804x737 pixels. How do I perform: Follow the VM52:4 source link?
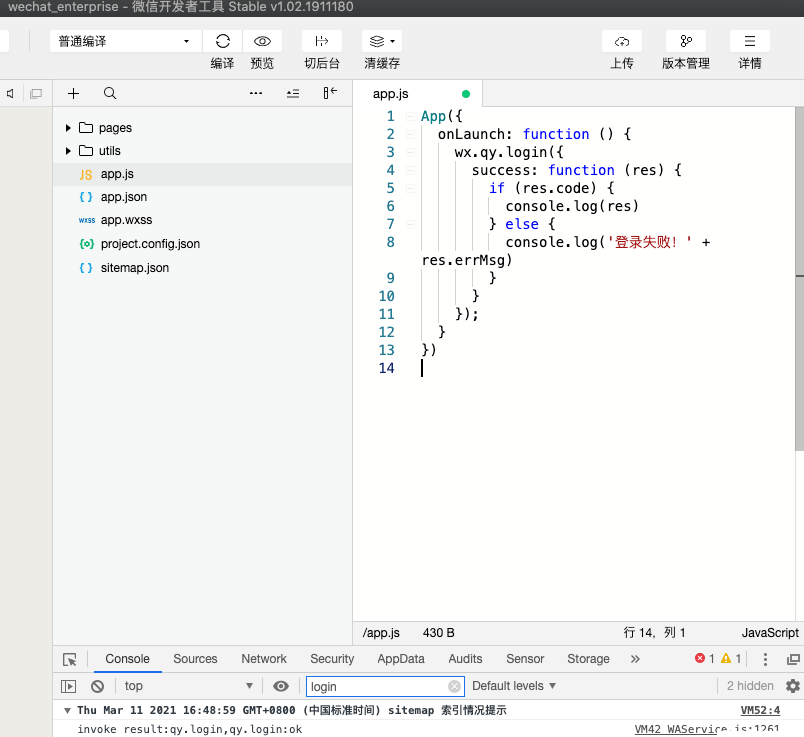[x=760, y=710]
